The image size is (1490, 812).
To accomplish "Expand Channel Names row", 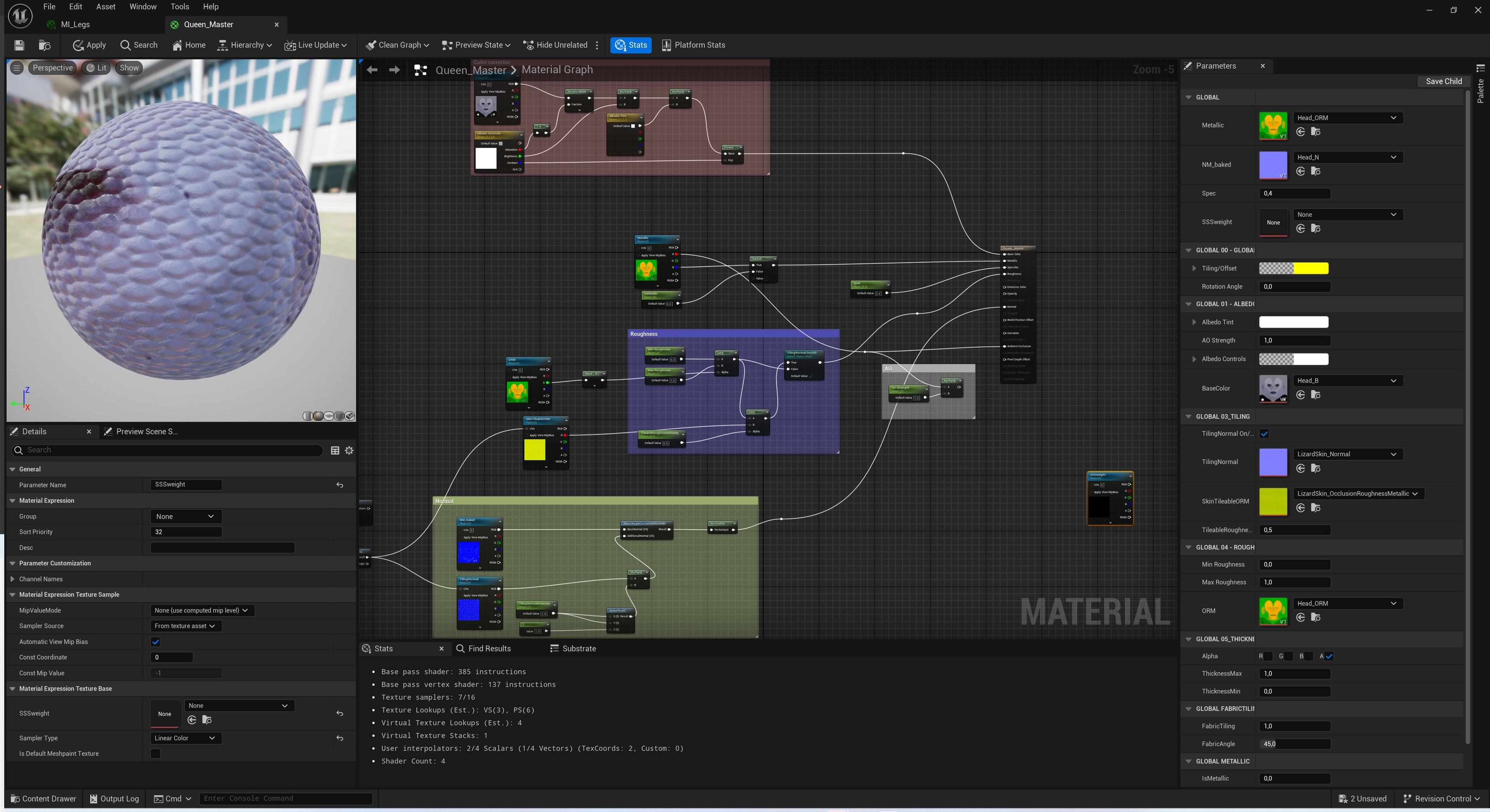I will click(x=13, y=579).
